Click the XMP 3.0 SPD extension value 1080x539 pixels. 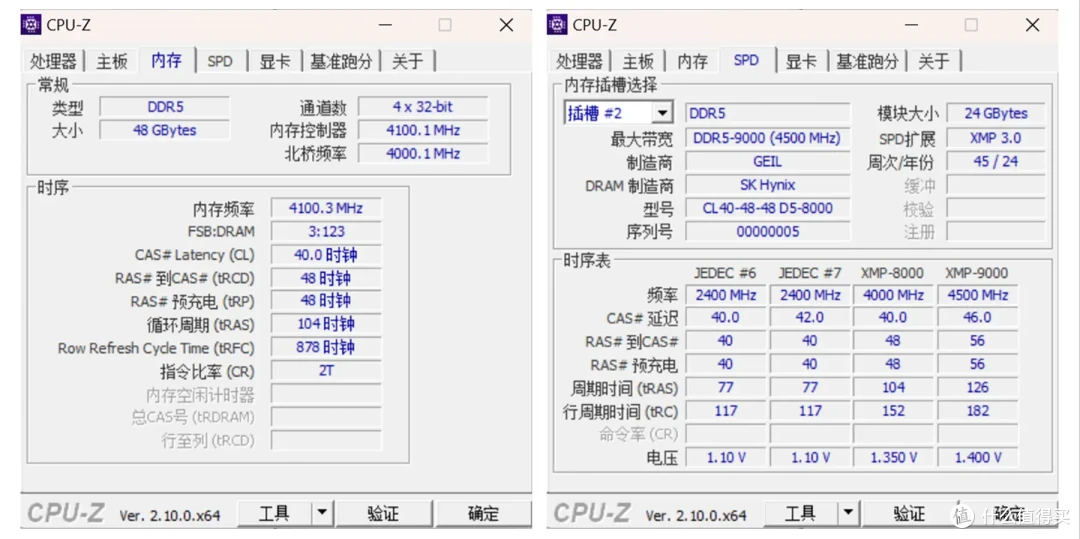(995, 138)
